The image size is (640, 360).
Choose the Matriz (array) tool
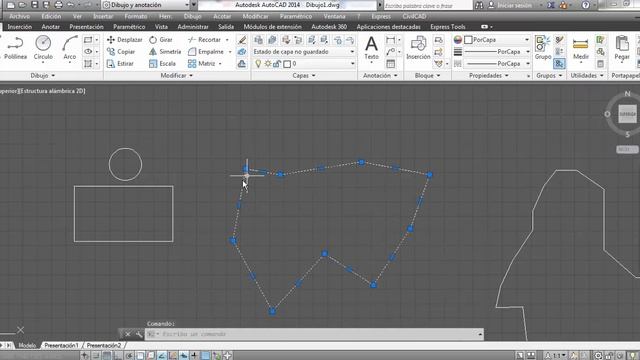click(x=202, y=64)
